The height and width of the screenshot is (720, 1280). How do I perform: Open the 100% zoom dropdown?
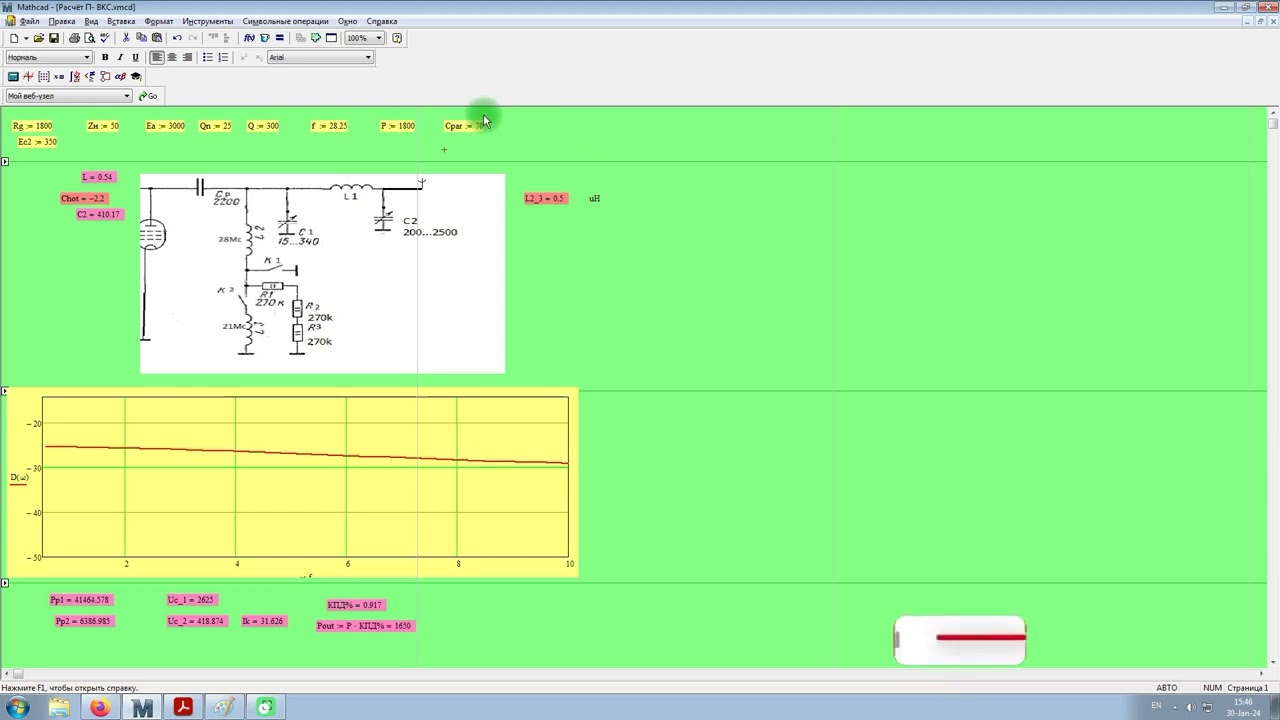click(x=379, y=38)
